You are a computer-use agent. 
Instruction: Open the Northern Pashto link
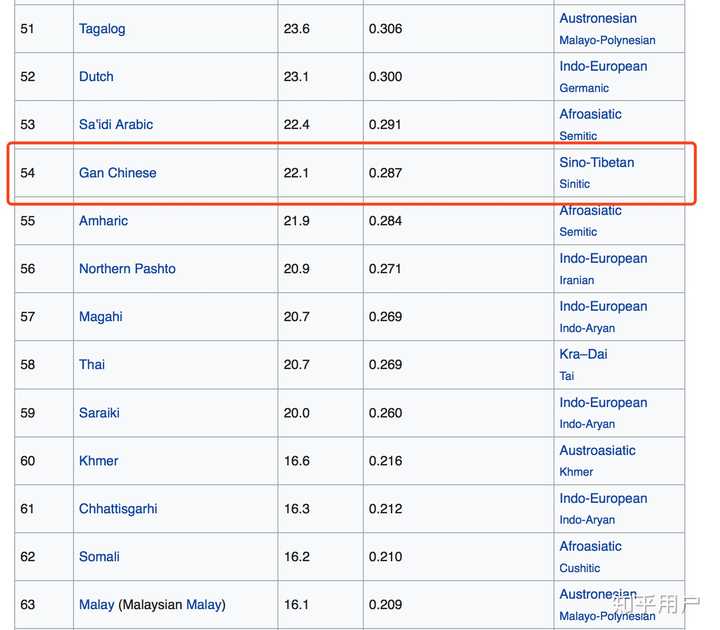tap(127, 269)
